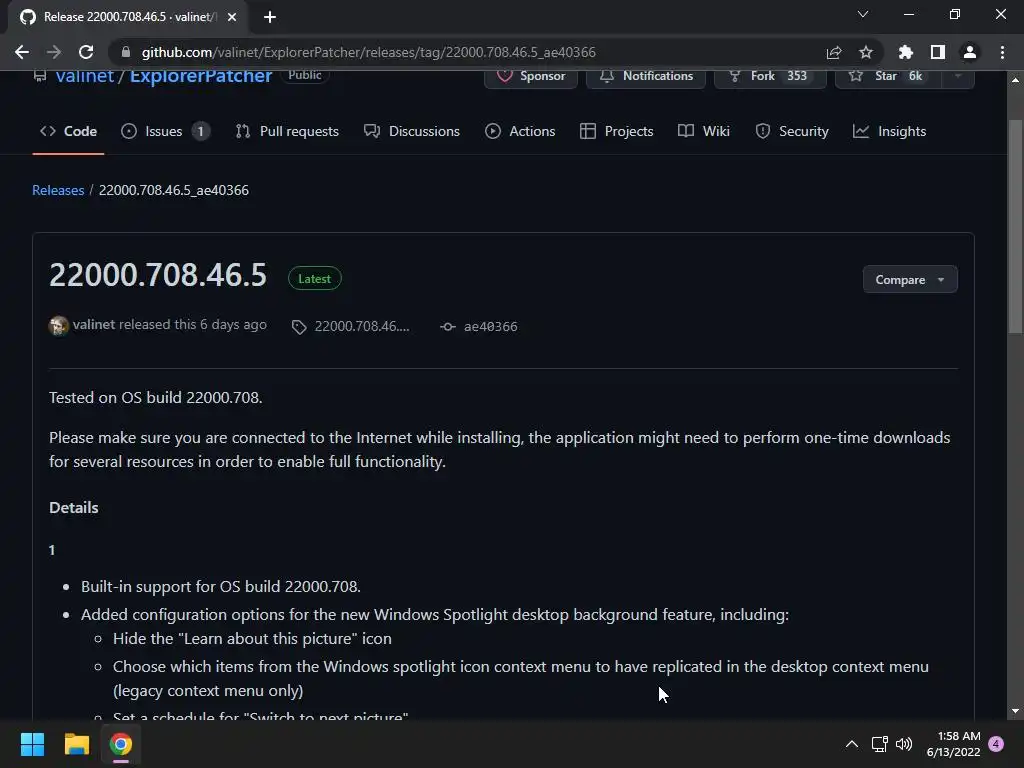Open Chrome three-dot menu
The height and width of the screenshot is (768, 1024).
click(1002, 52)
